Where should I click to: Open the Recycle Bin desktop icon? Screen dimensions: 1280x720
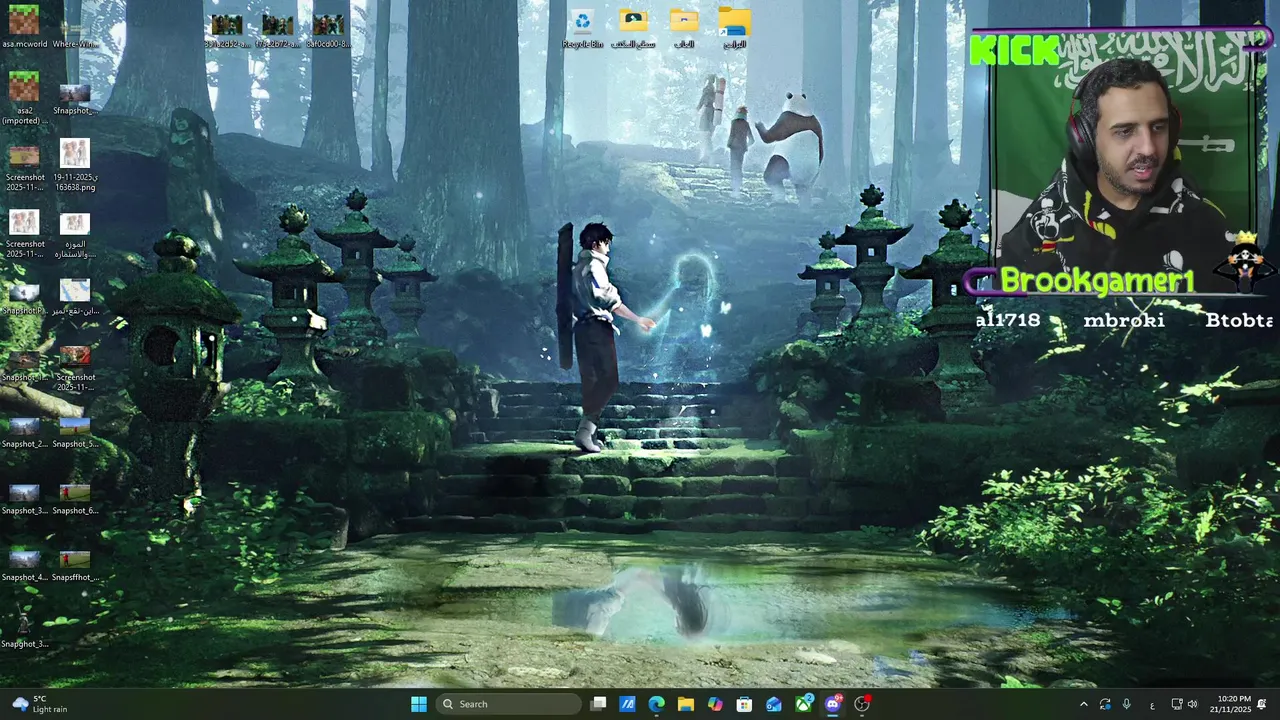[x=582, y=29]
